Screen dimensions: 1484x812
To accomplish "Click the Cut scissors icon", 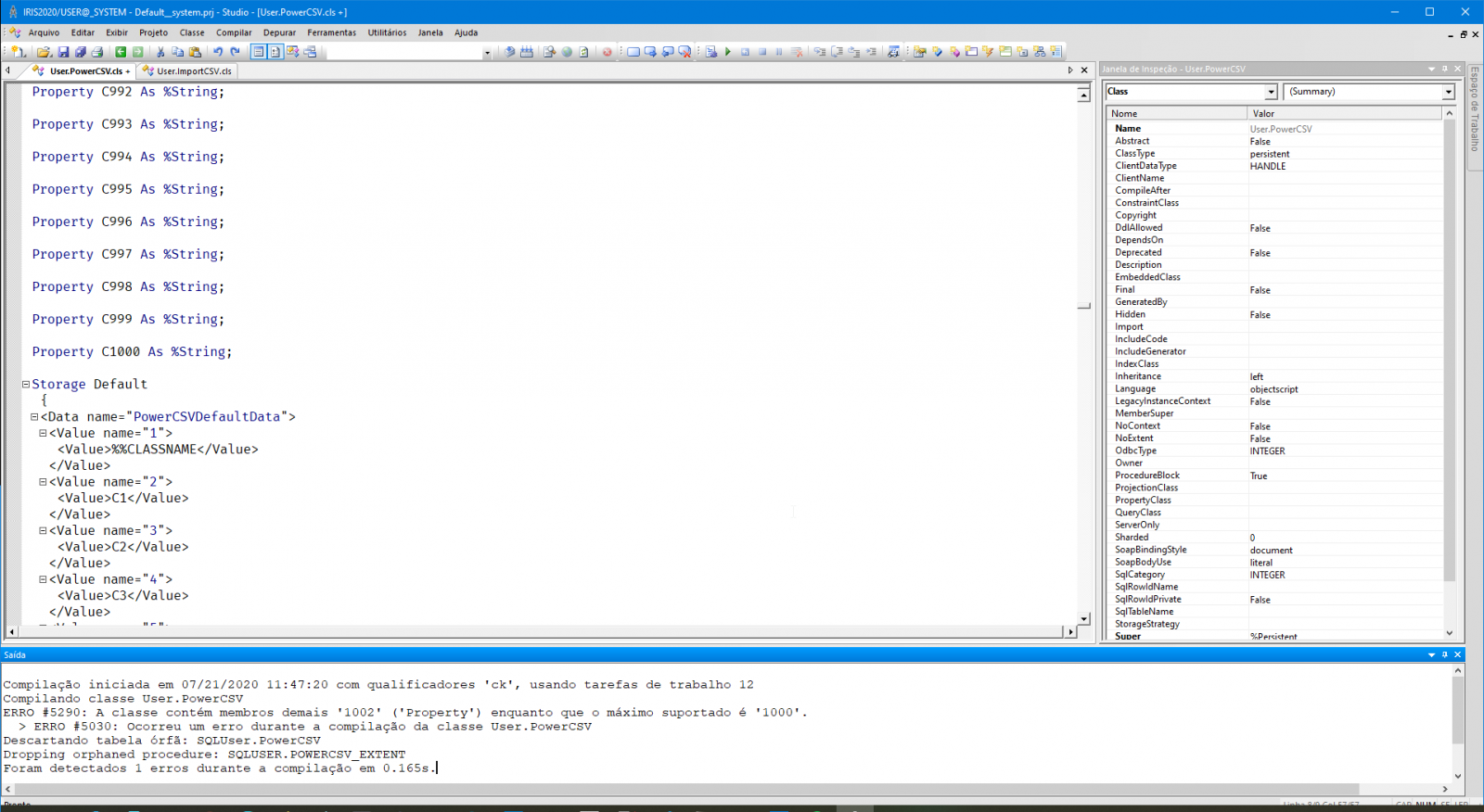I will pyautogui.click(x=160, y=52).
